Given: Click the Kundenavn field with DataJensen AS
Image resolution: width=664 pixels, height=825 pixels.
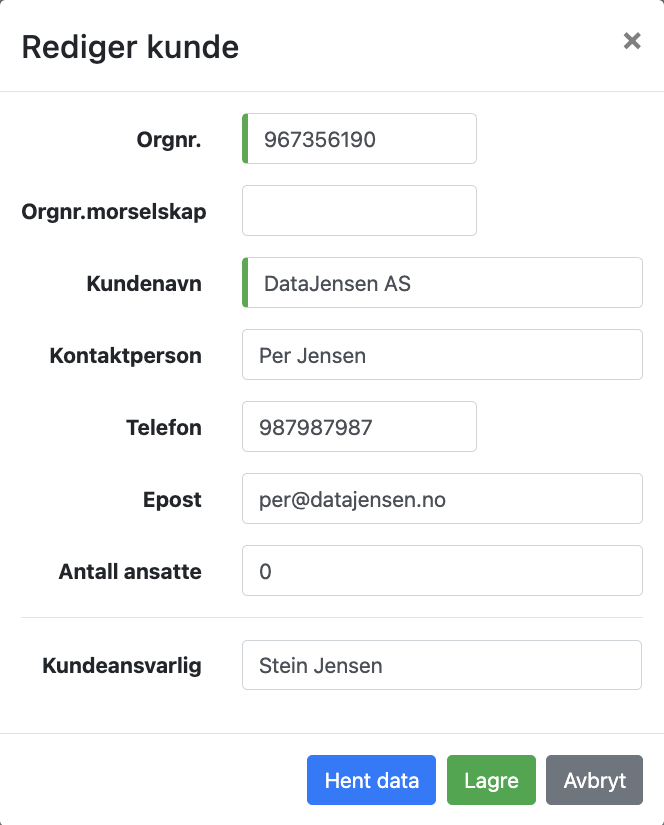Looking at the screenshot, I should click(442, 283).
